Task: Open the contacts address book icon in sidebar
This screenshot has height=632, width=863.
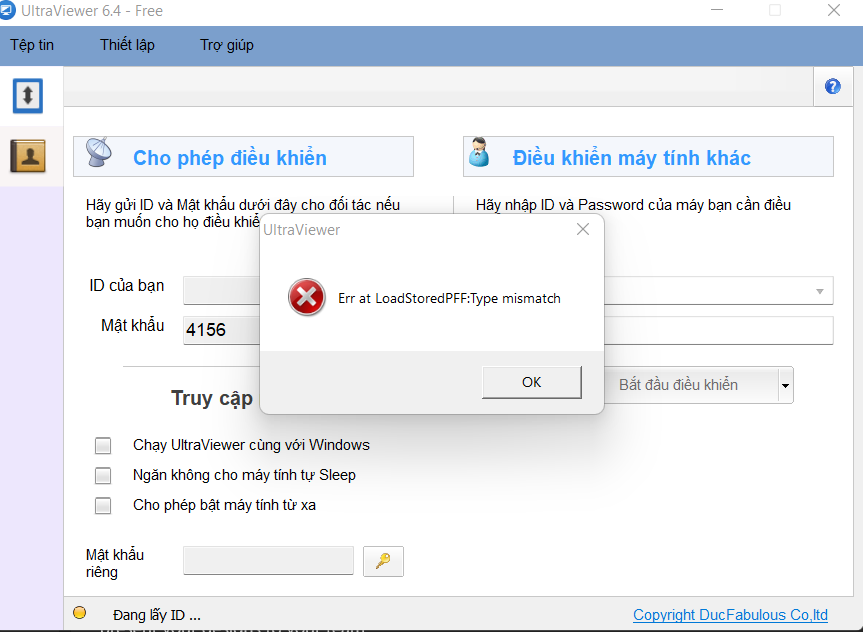Action: point(28,156)
